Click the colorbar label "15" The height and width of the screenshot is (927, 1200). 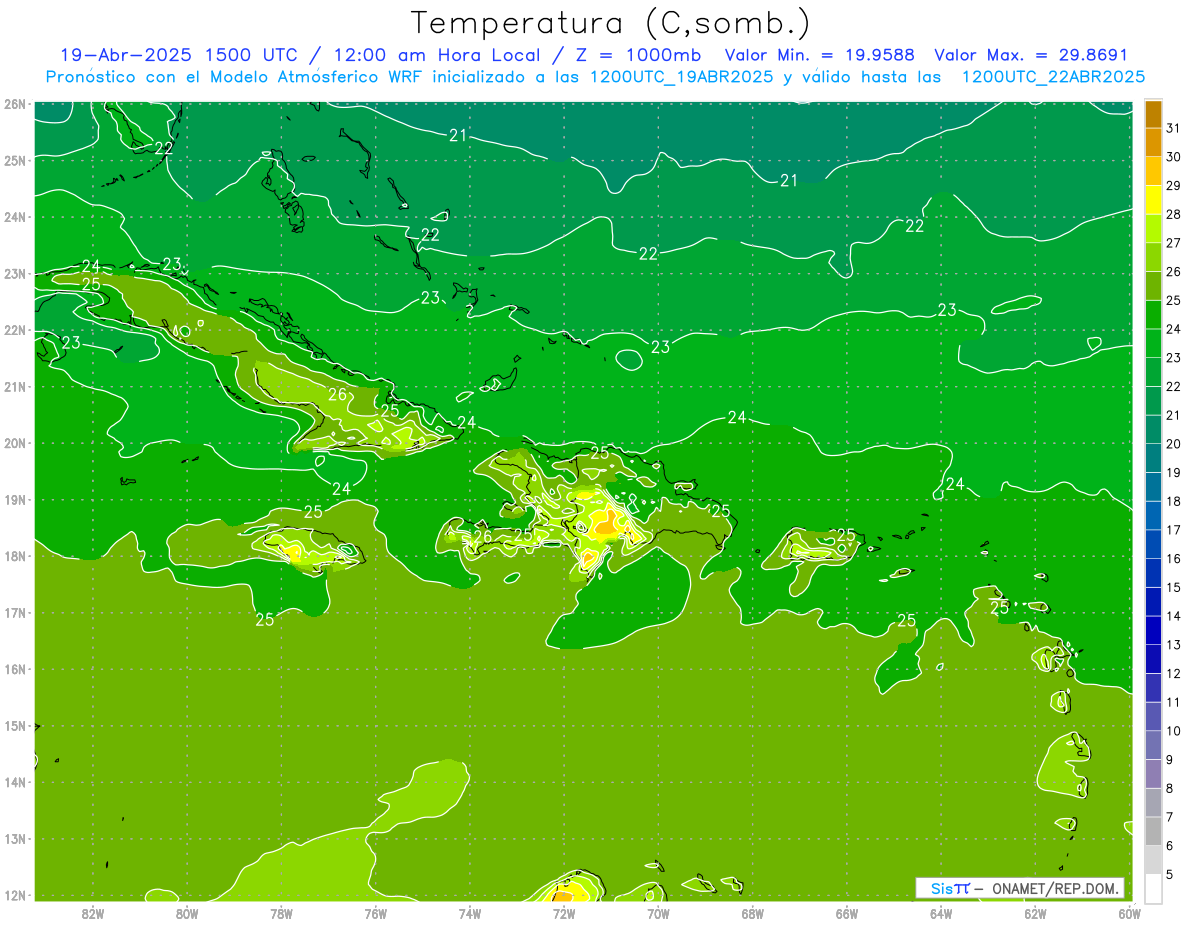[x=1173, y=588]
